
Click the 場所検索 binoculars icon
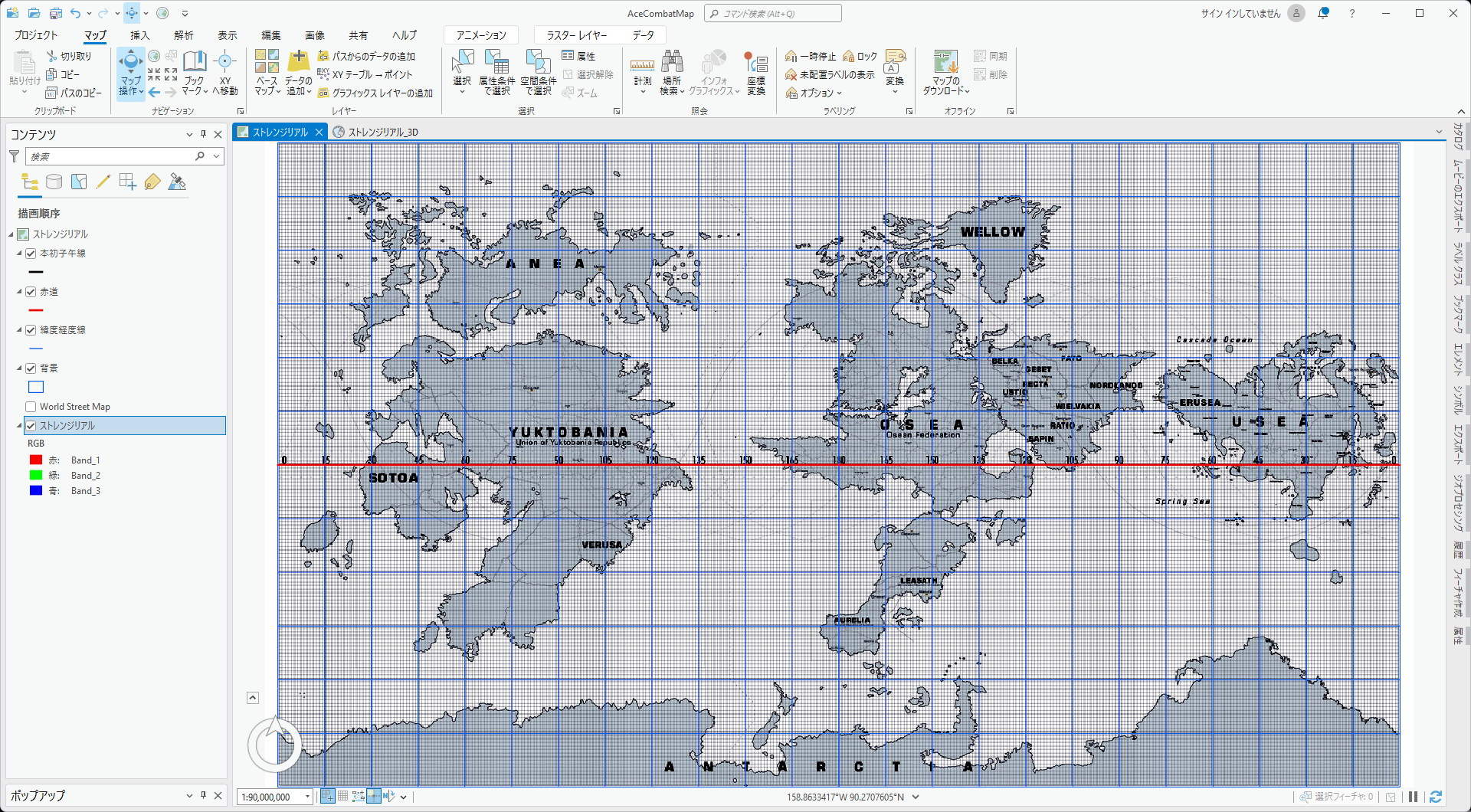[672, 61]
